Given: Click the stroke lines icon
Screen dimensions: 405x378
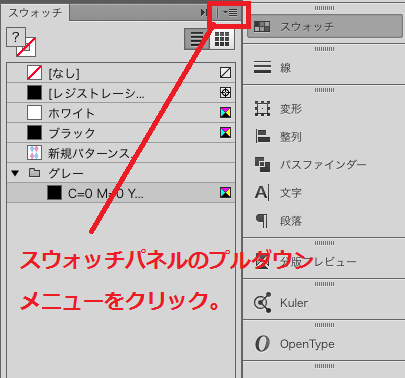Looking at the screenshot, I should [x=262, y=67].
